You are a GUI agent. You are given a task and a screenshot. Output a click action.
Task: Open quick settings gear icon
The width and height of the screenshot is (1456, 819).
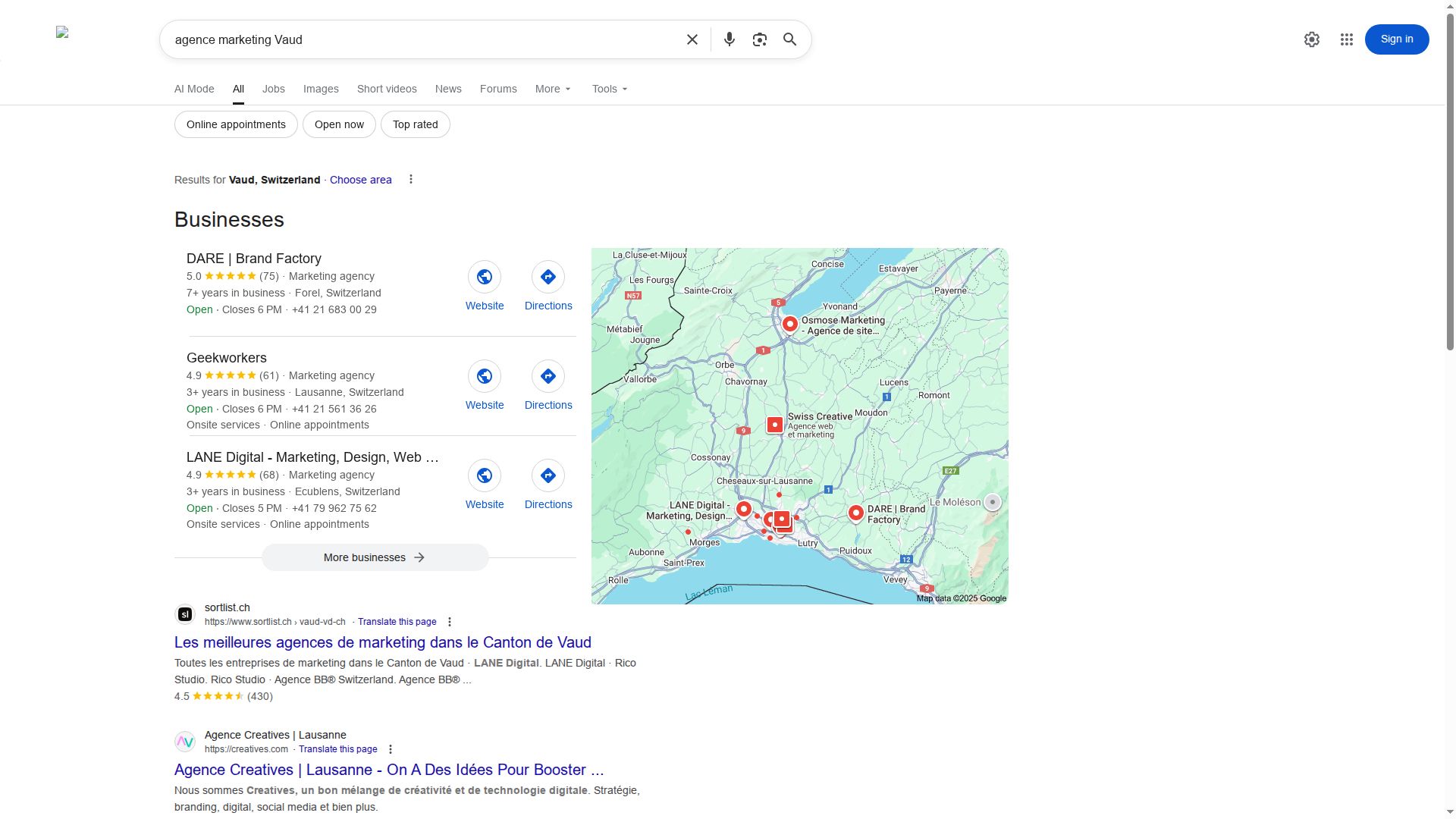(x=1312, y=39)
